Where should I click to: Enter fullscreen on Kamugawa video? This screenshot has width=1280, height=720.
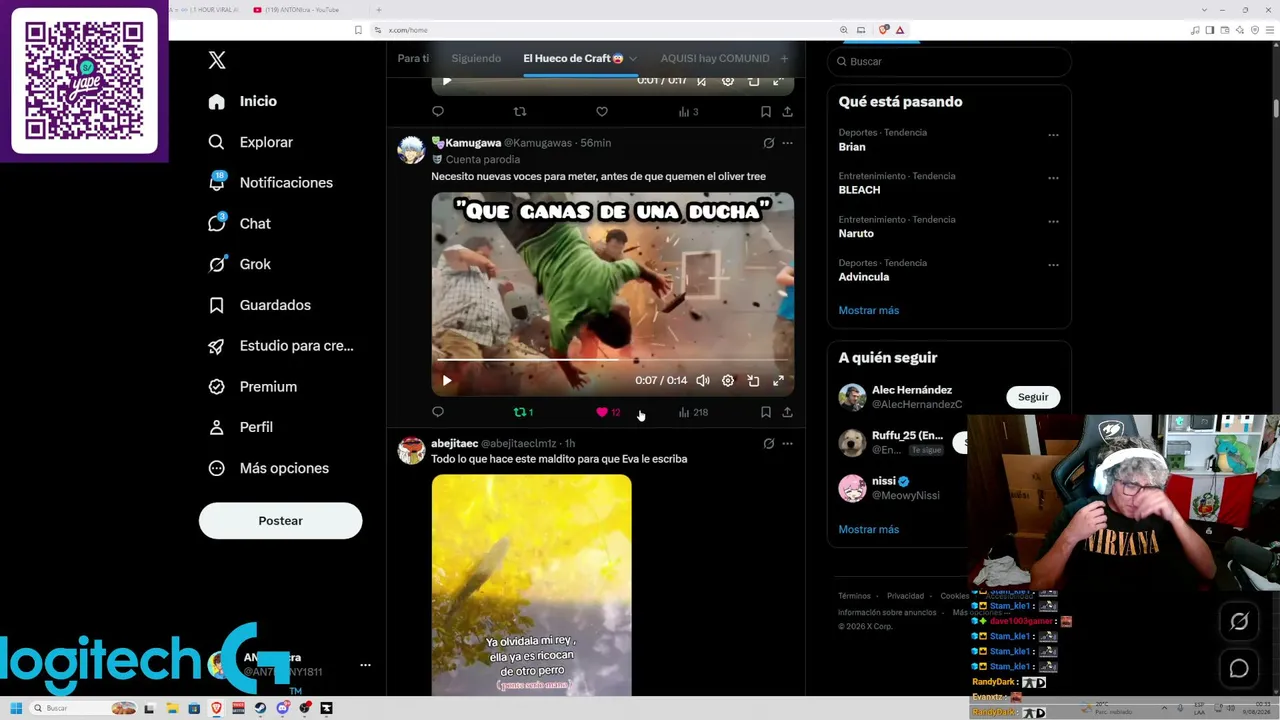[778, 380]
